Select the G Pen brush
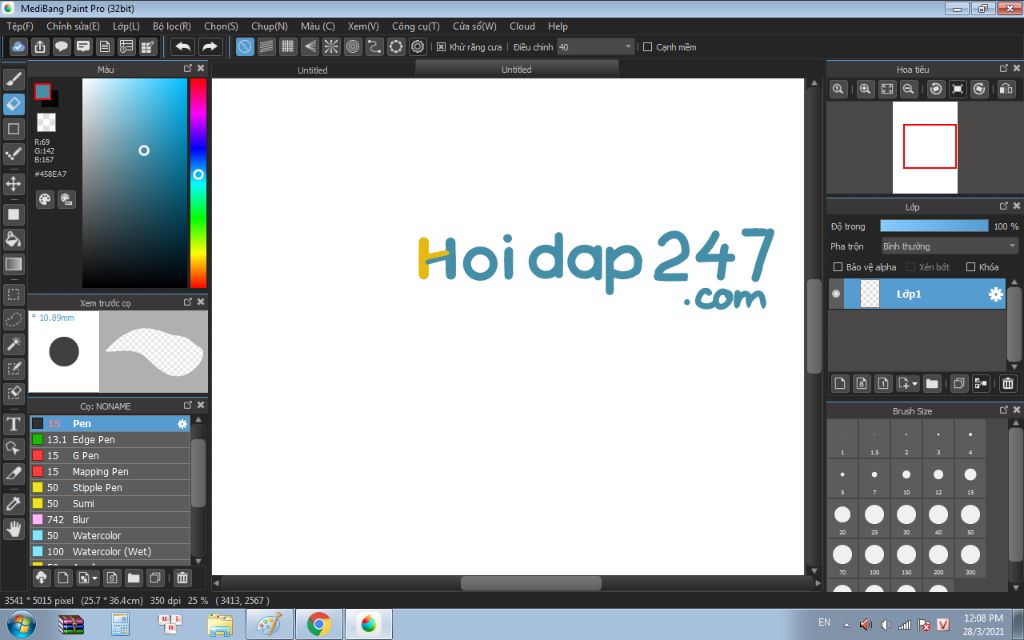Image resolution: width=1024 pixels, height=640 pixels. [x=110, y=456]
